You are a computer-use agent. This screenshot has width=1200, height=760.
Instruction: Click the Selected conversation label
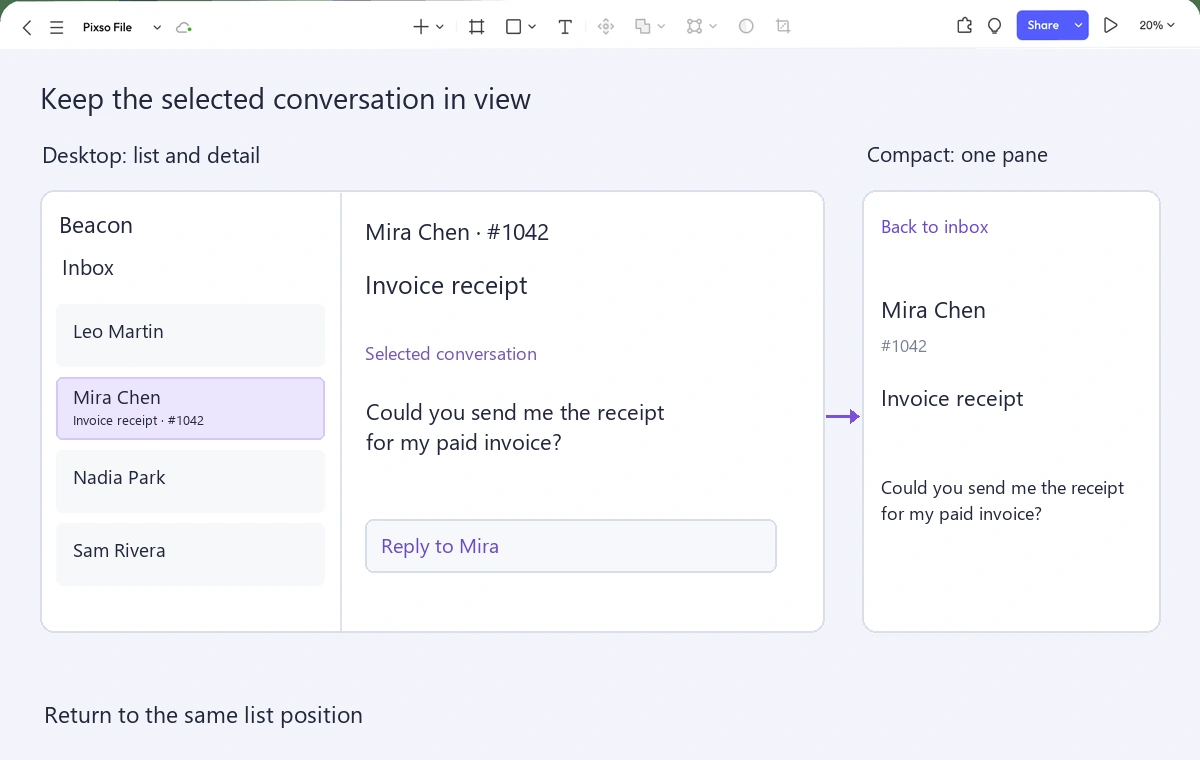(451, 354)
